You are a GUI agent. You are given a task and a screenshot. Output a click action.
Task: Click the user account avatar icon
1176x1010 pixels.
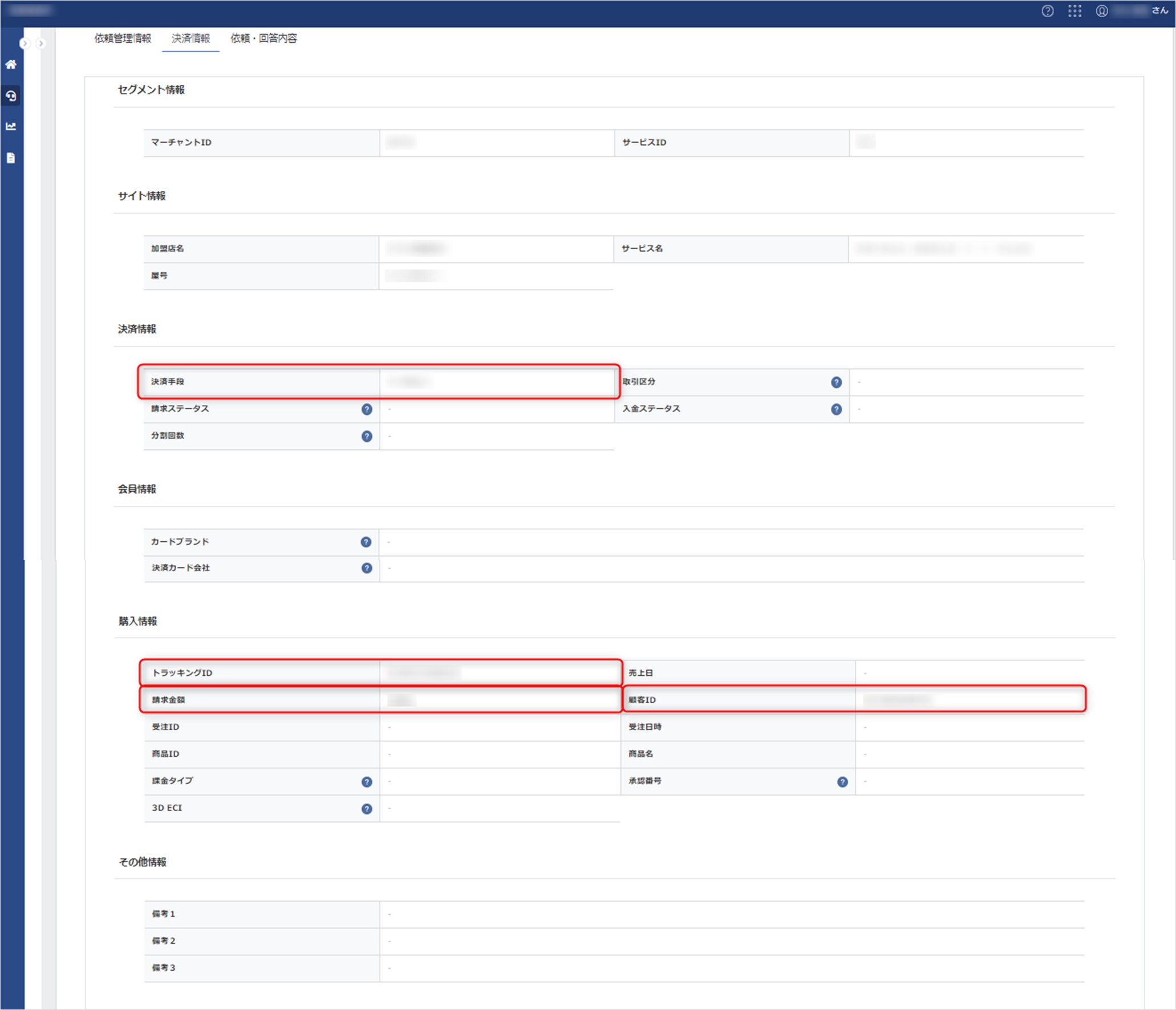[1101, 11]
